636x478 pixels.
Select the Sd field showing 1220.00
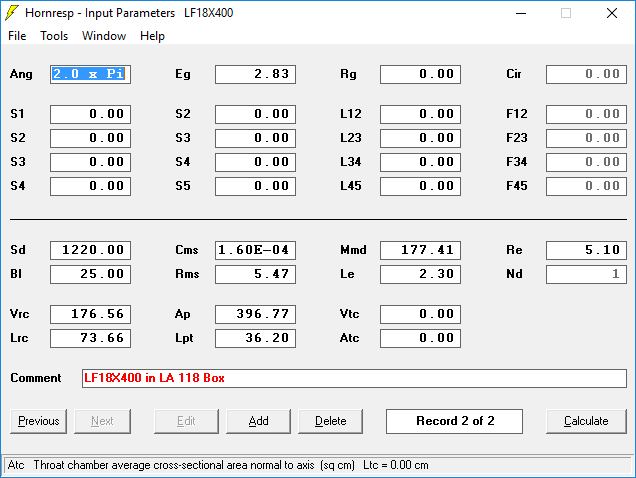point(90,250)
